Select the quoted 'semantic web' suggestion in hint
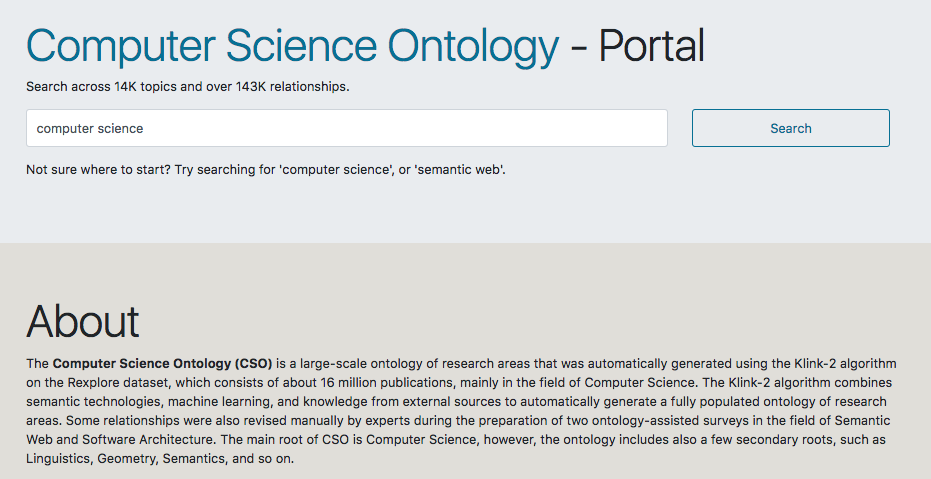 (460, 170)
